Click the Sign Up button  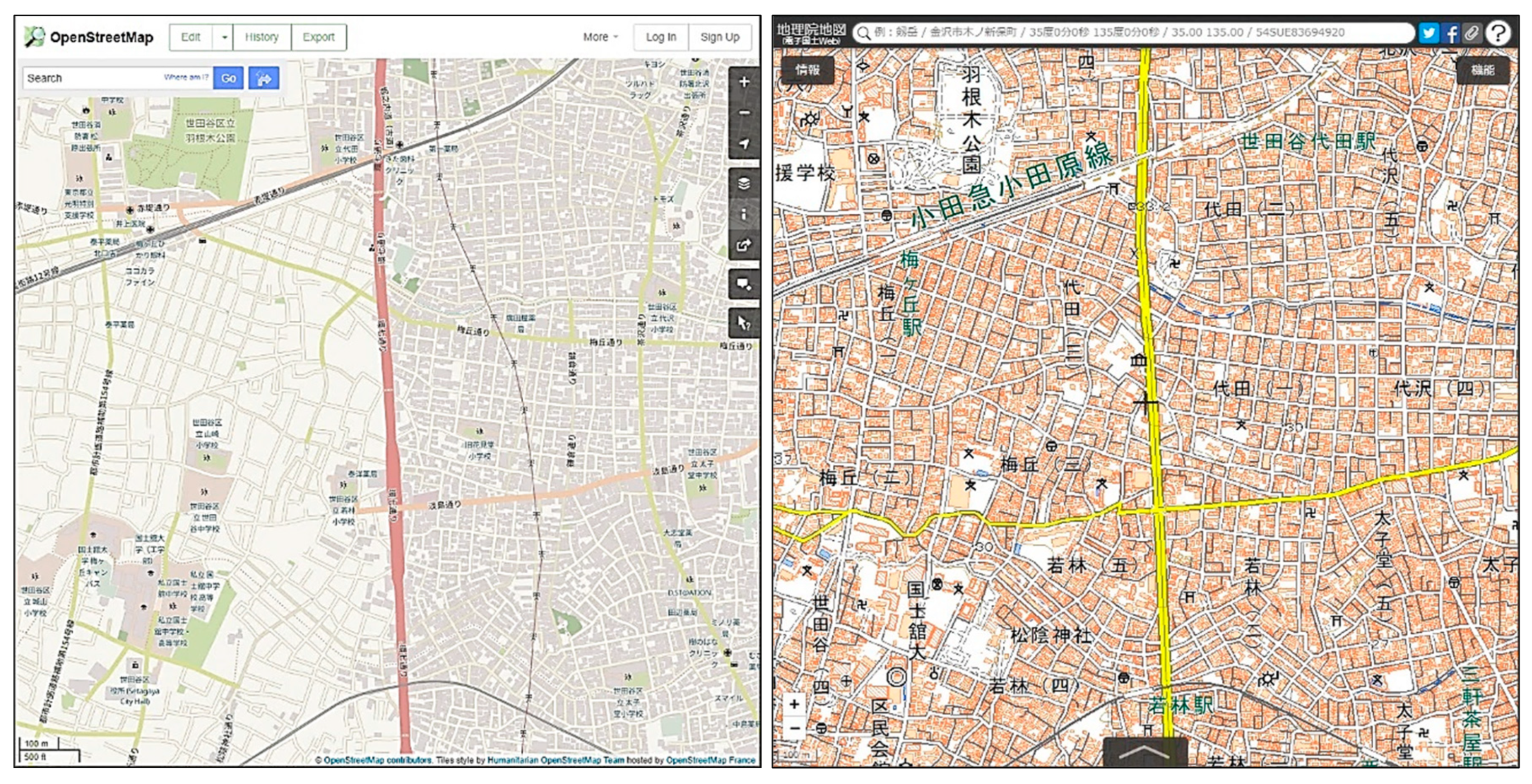[x=720, y=37]
